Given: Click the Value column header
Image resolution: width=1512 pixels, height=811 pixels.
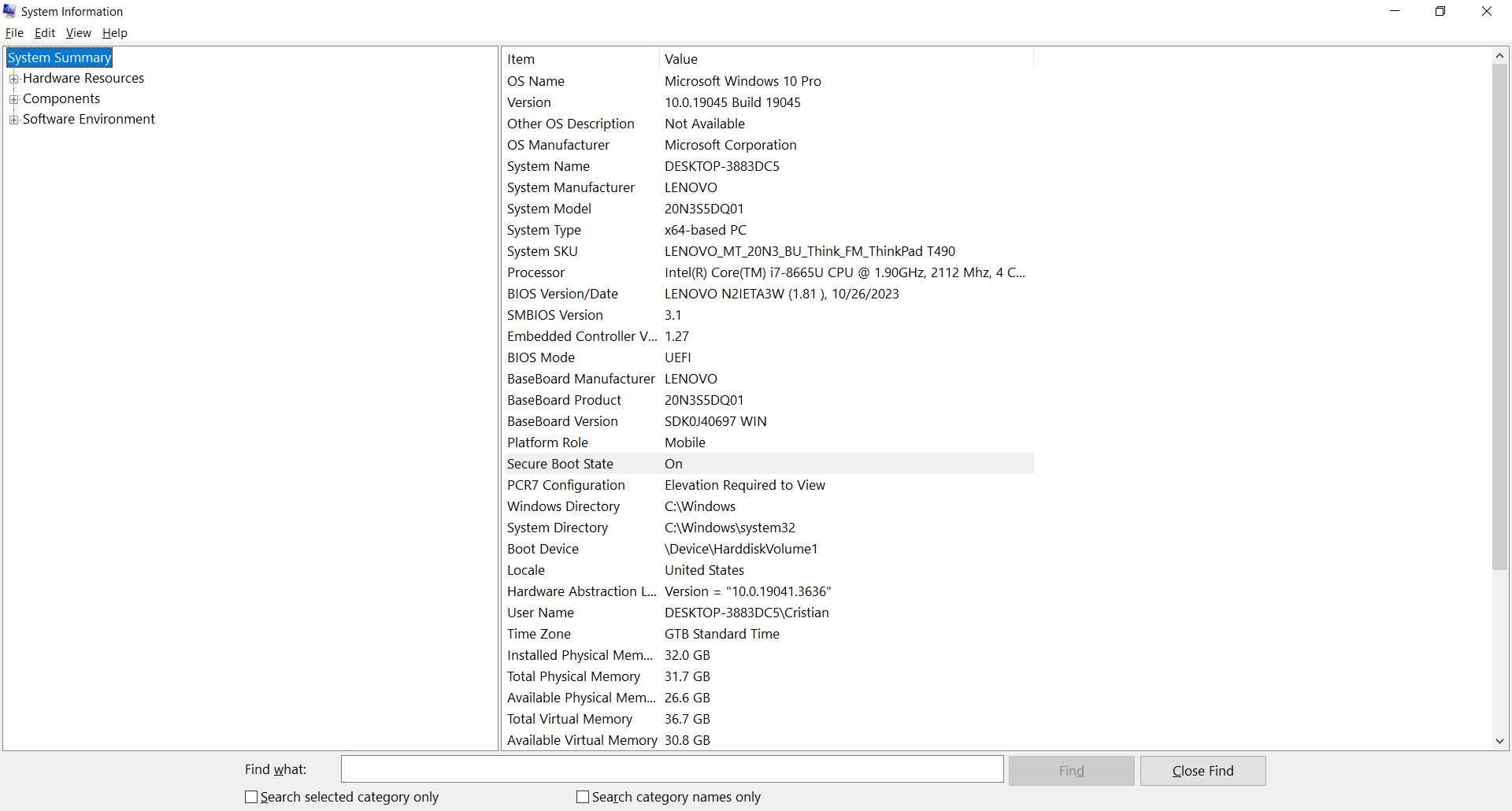Looking at the screenshot, I should 846,59.
